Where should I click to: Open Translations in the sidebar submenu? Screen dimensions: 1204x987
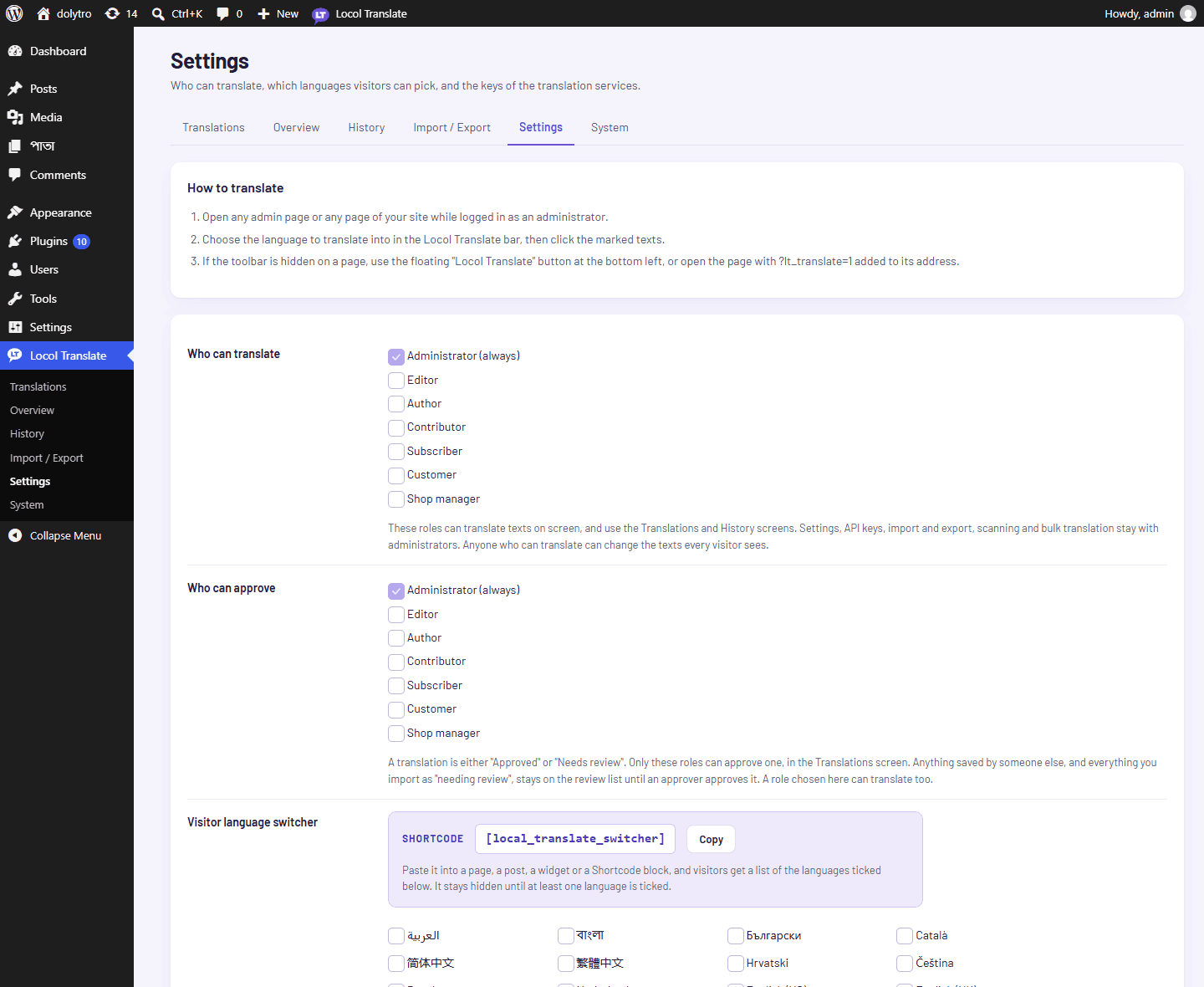click(x=38, y=386)
